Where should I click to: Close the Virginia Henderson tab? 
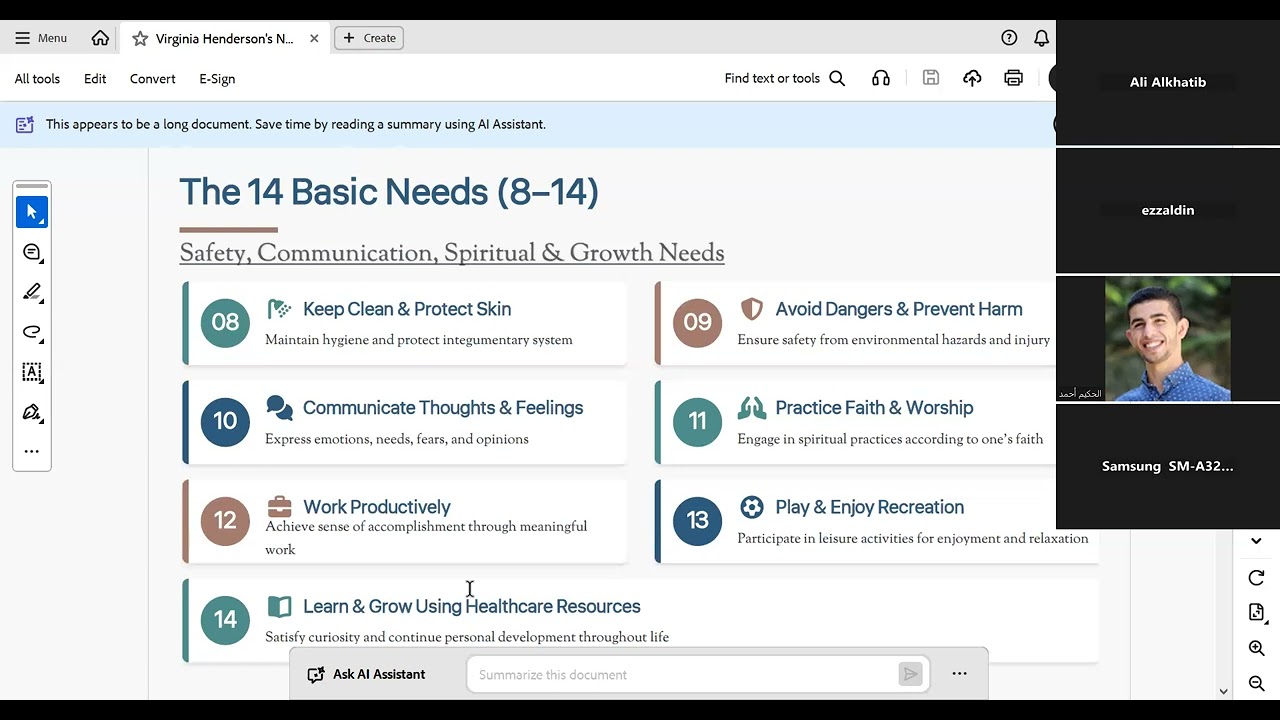point(314,38)
